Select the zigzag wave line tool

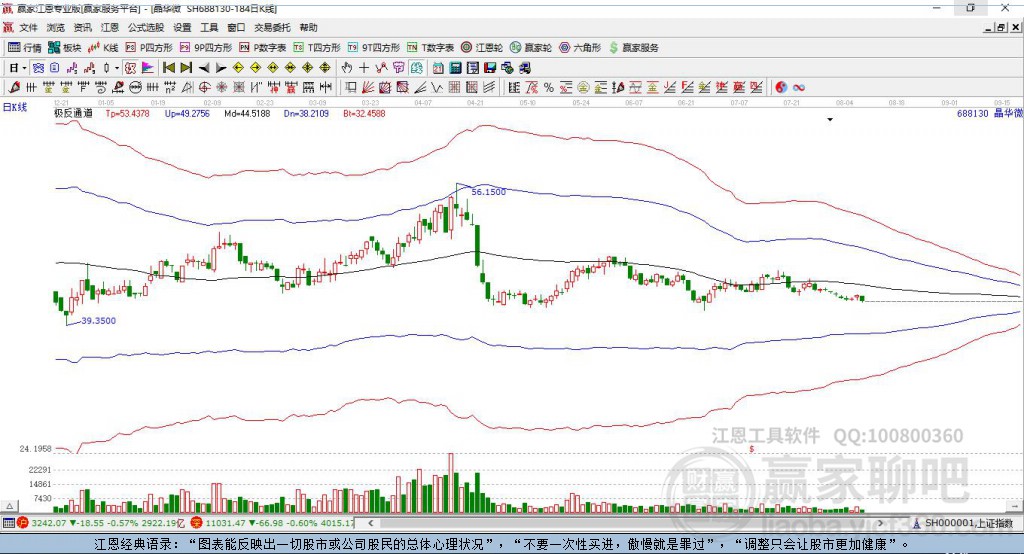tap(436, 87)
